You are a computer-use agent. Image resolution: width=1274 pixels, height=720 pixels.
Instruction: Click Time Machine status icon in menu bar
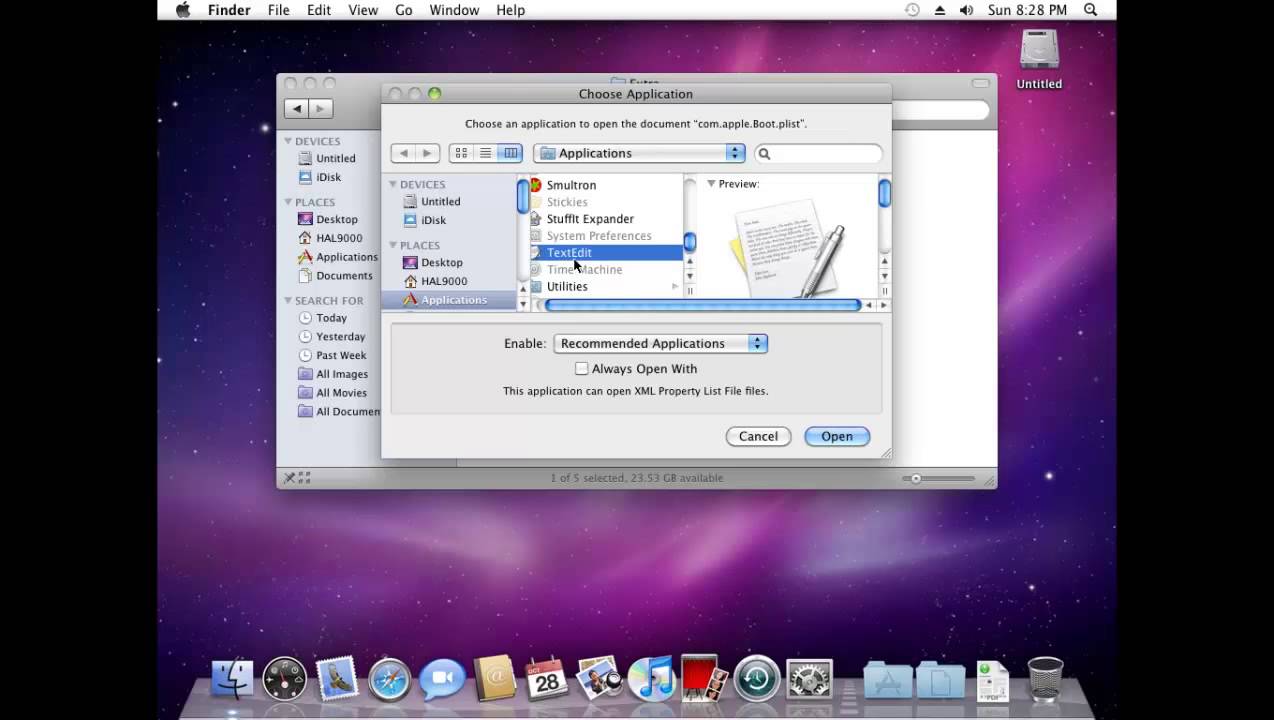coord(912,10)
